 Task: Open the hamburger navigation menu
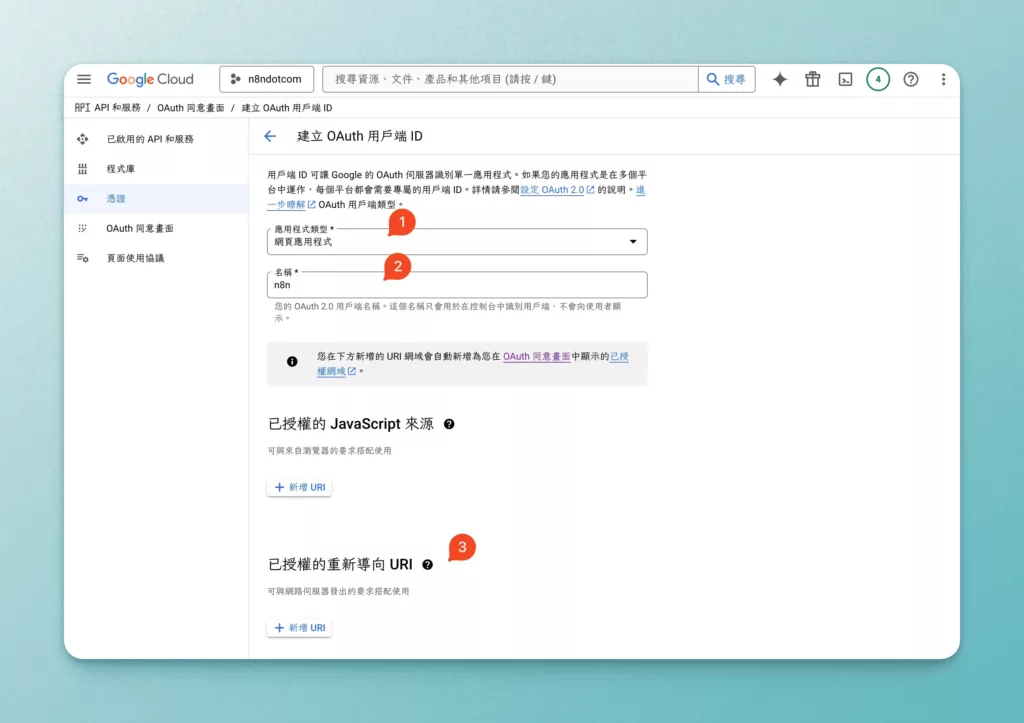tap(84, 79)
